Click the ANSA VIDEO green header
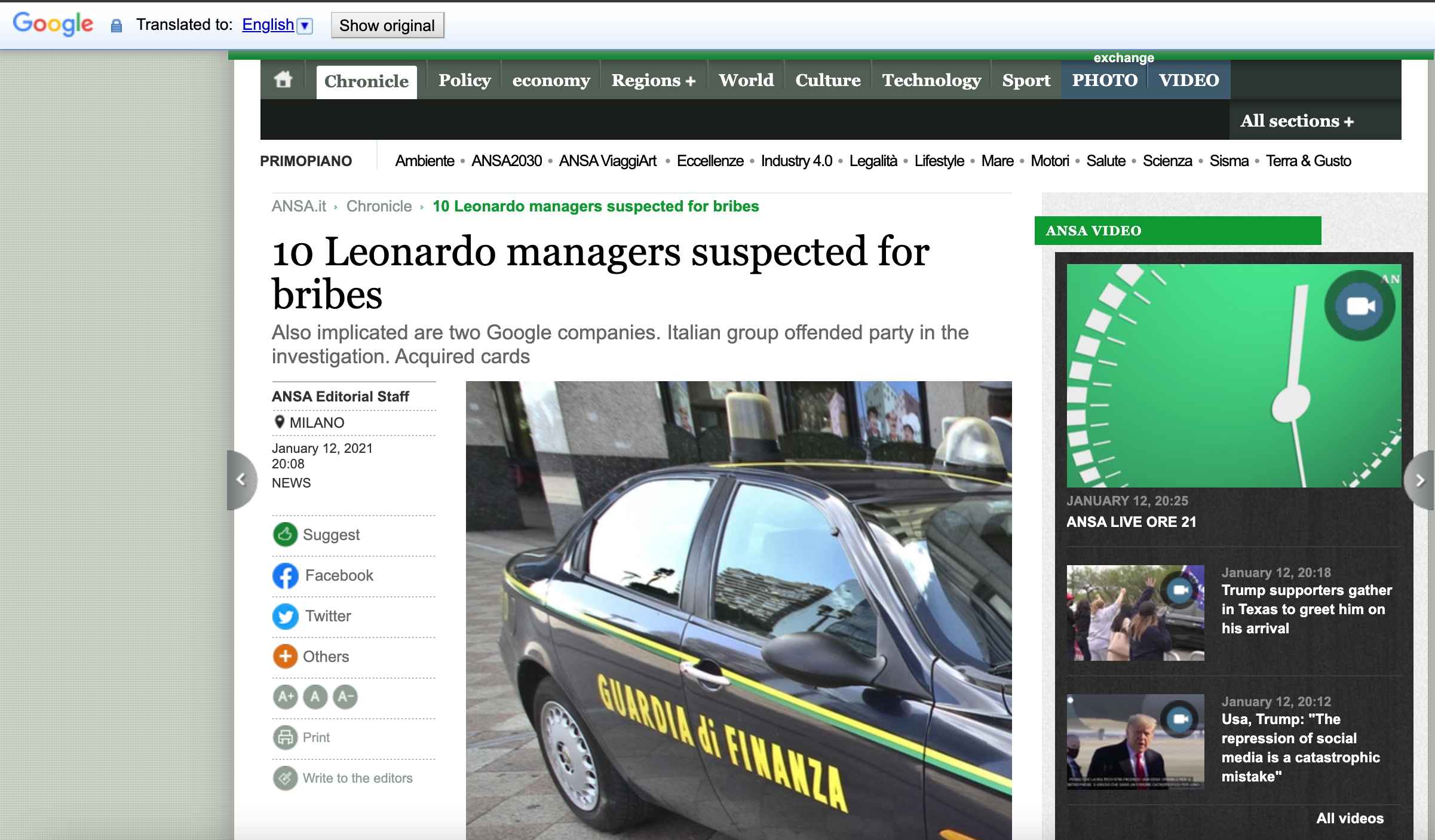The width and height of the screenshot is (1435, 840). (x=1178, y=231)
